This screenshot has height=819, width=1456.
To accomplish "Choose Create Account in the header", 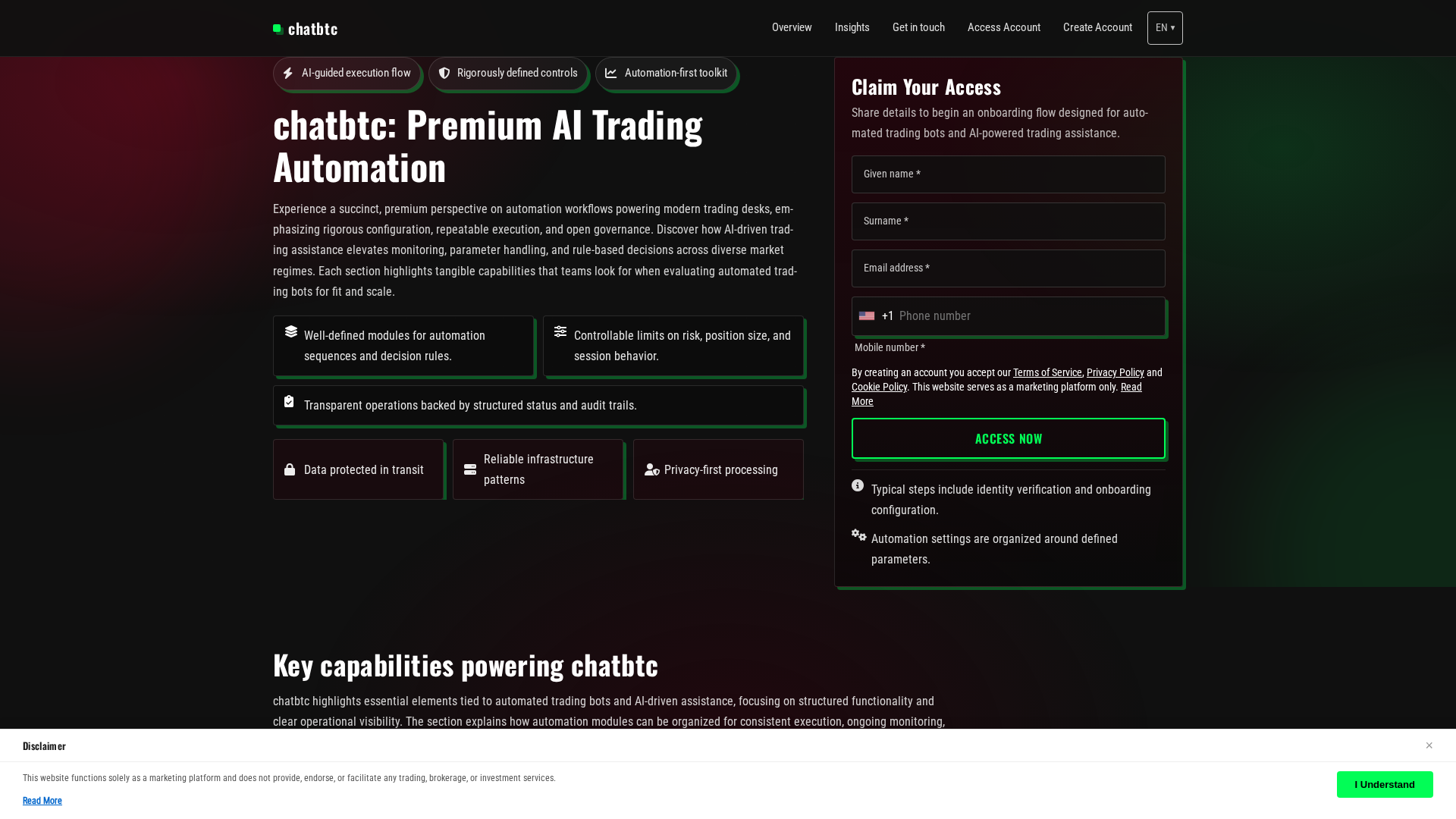I will pos(1097,27).
